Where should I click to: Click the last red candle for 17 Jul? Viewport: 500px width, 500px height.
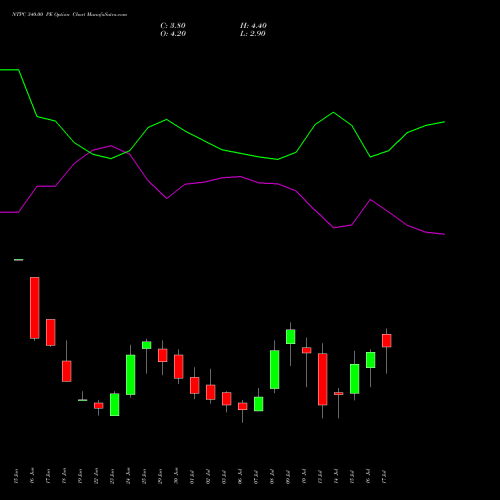point(387,341)
